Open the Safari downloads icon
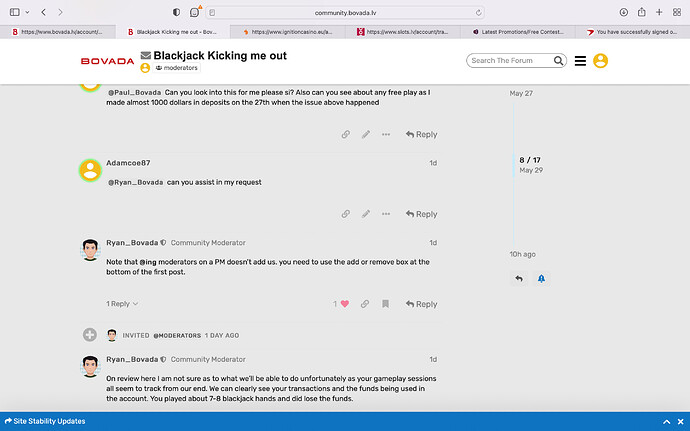Viewport: 690px width, 431px height. point(624,12)
